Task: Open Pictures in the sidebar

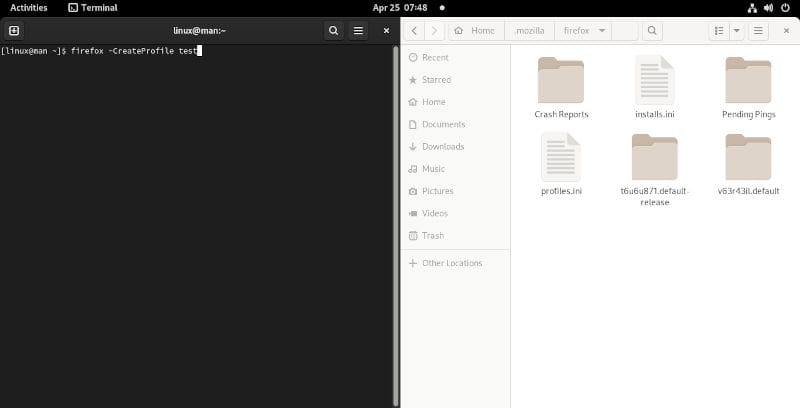Action: pyautogui.click(x=455, y=191)
